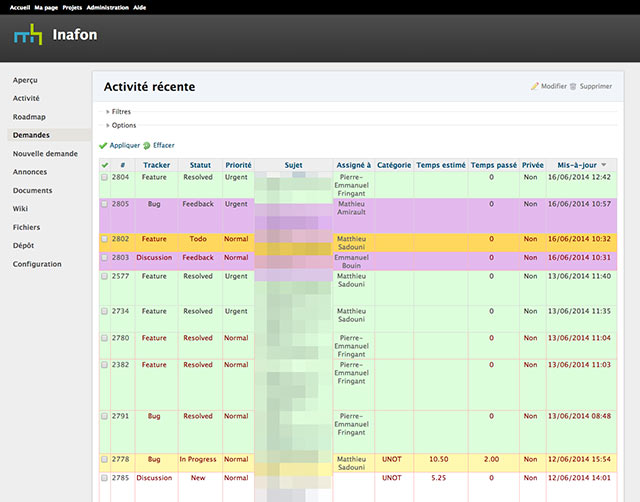Toggle checkbox for issue 2803
Viewport: 640px width, 502px height.
pos(104,258)
